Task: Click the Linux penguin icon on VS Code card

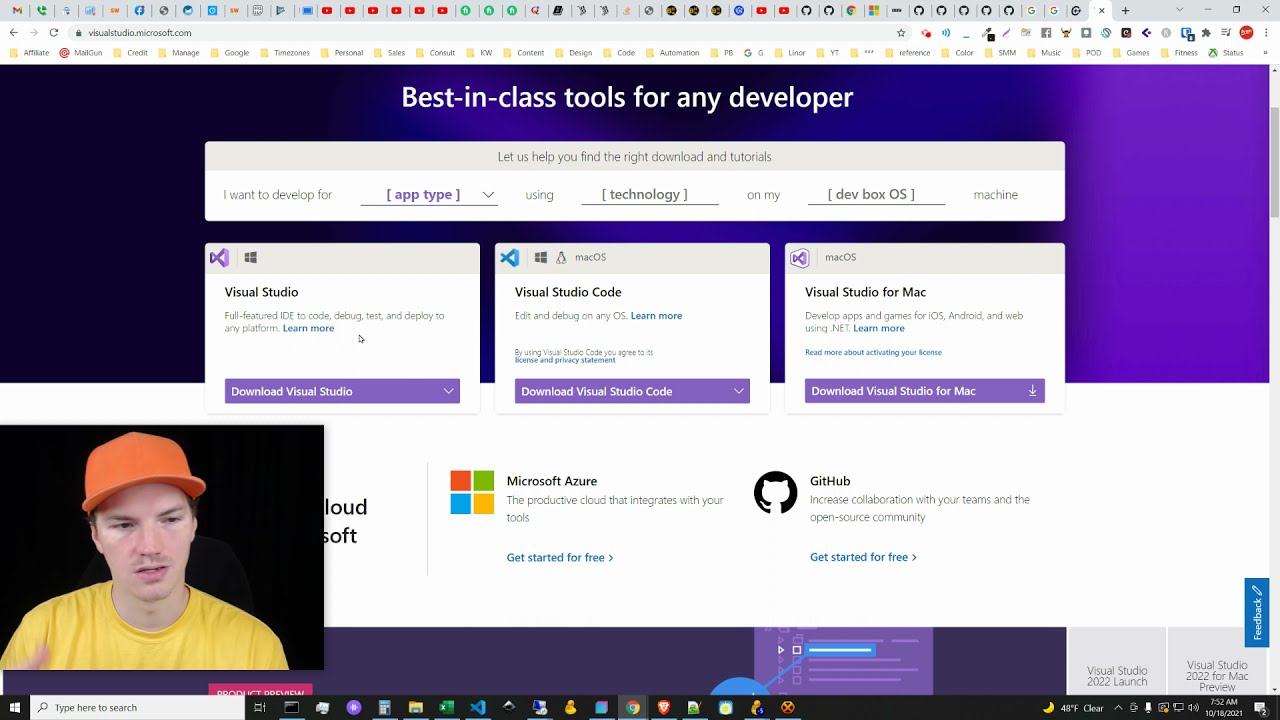Action: pyautogui.click(x=561, y=257)
